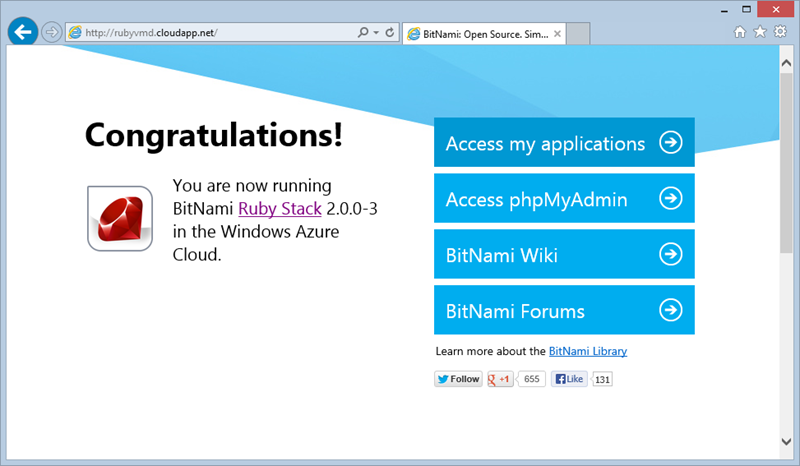Image resolution: width=800 pixels, height=466 pixels.
Task: Minimize the browser window
Action: [x=724, y=9]
